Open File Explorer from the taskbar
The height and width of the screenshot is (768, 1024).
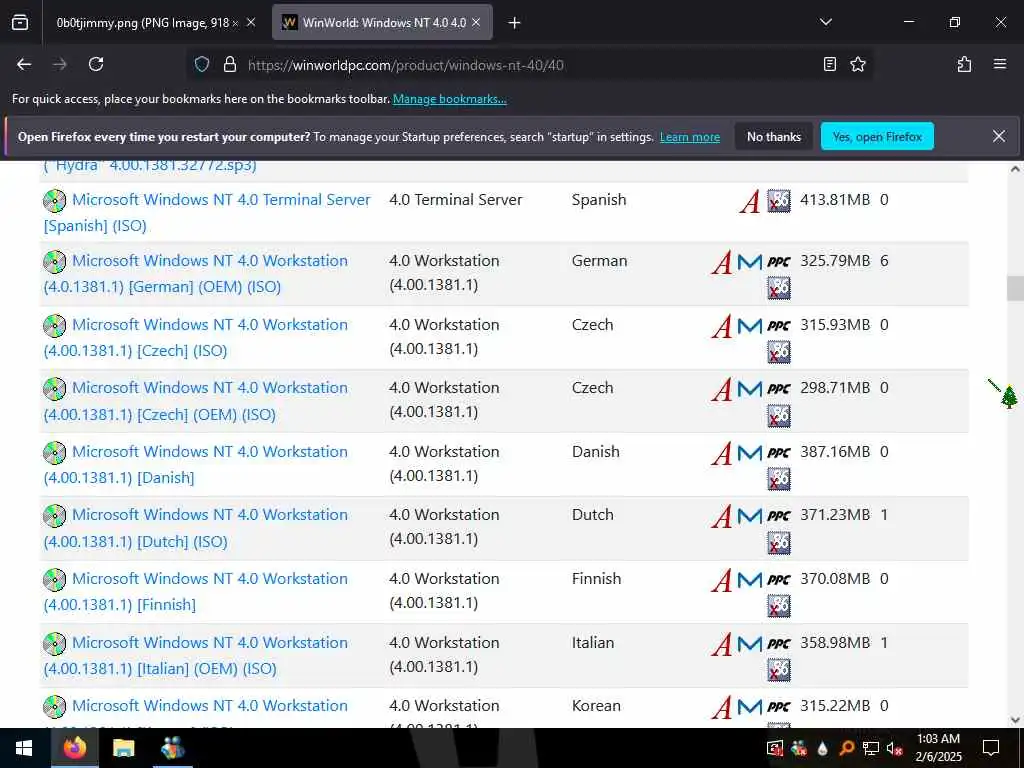point(123,748)
